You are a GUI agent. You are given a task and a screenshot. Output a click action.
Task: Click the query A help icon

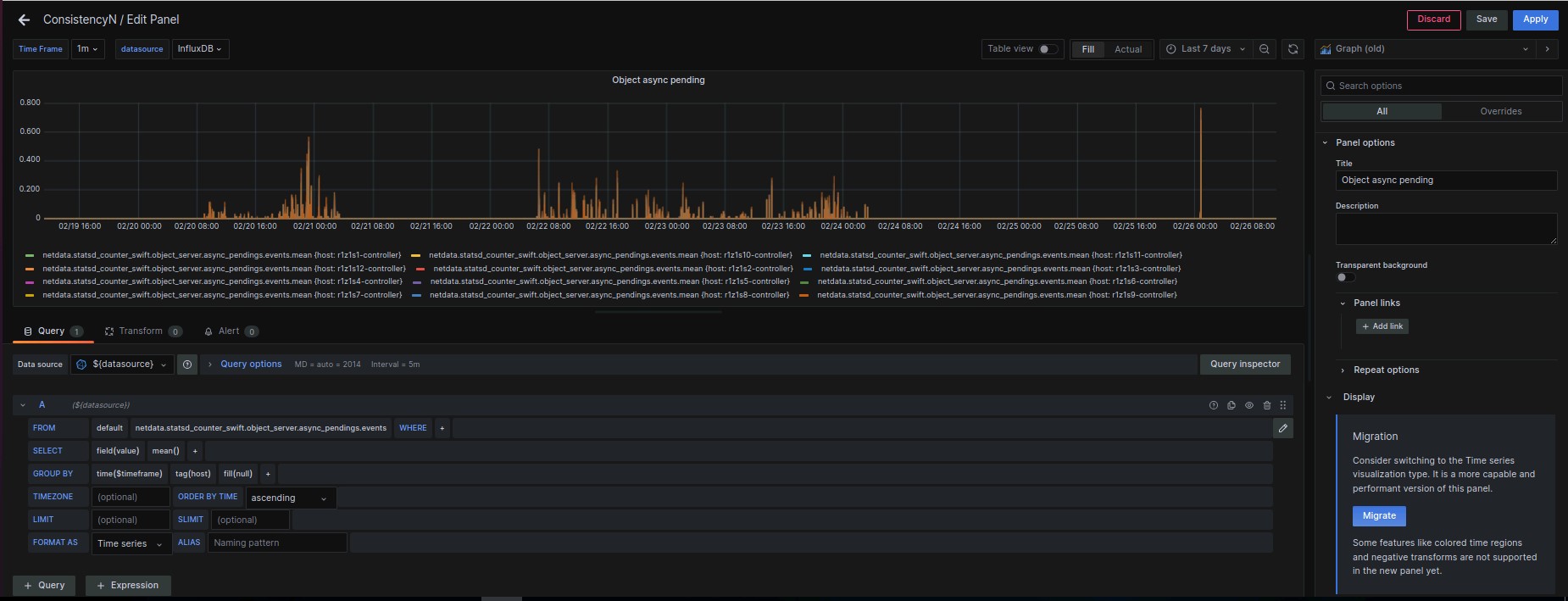[1214, 405]
